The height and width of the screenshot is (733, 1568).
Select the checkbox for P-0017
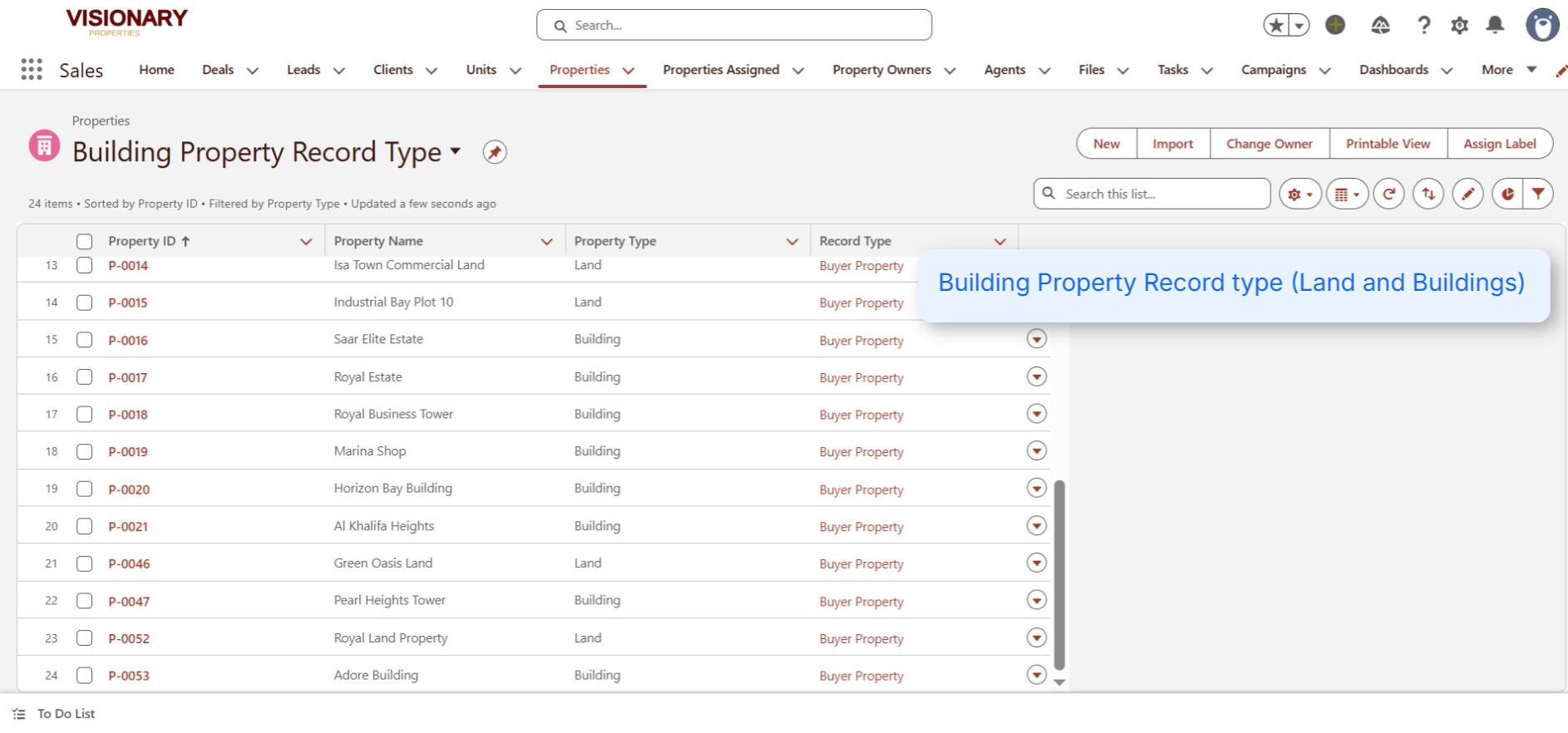click(84, 377)
